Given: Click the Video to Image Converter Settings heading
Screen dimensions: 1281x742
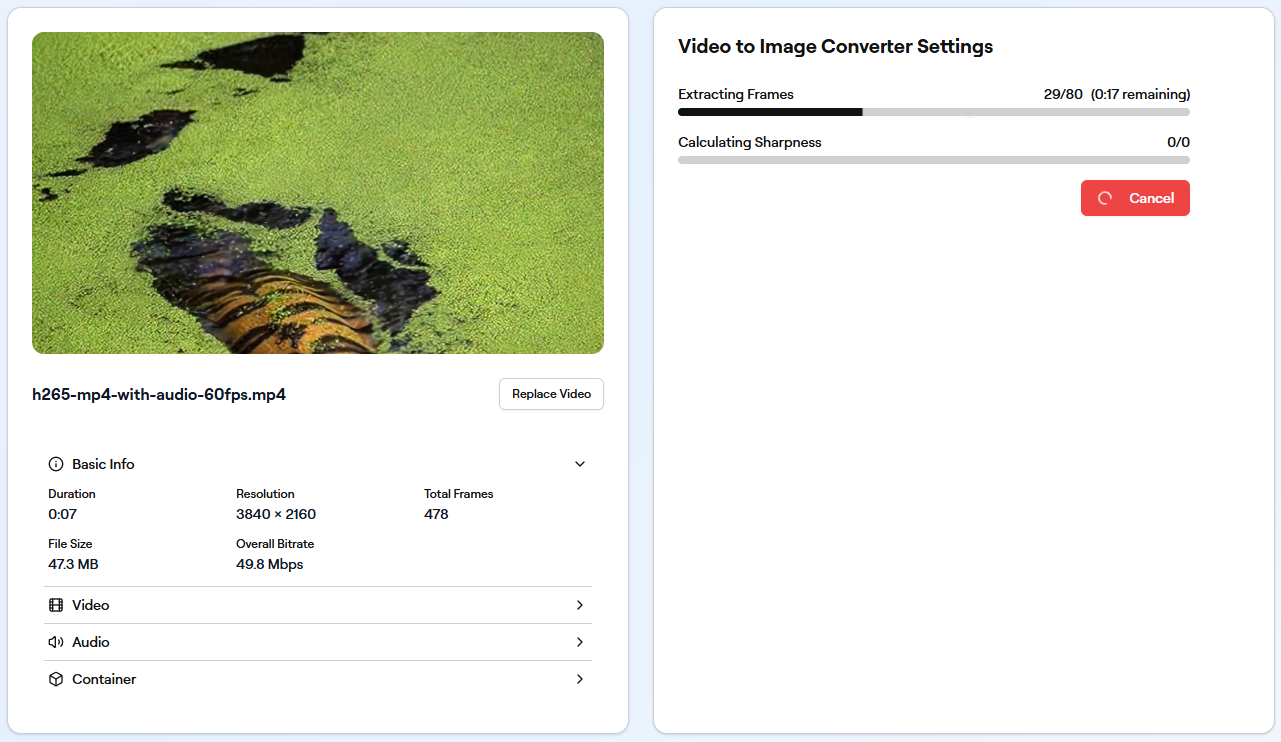Looking at the screenshot, I should 835,46.
